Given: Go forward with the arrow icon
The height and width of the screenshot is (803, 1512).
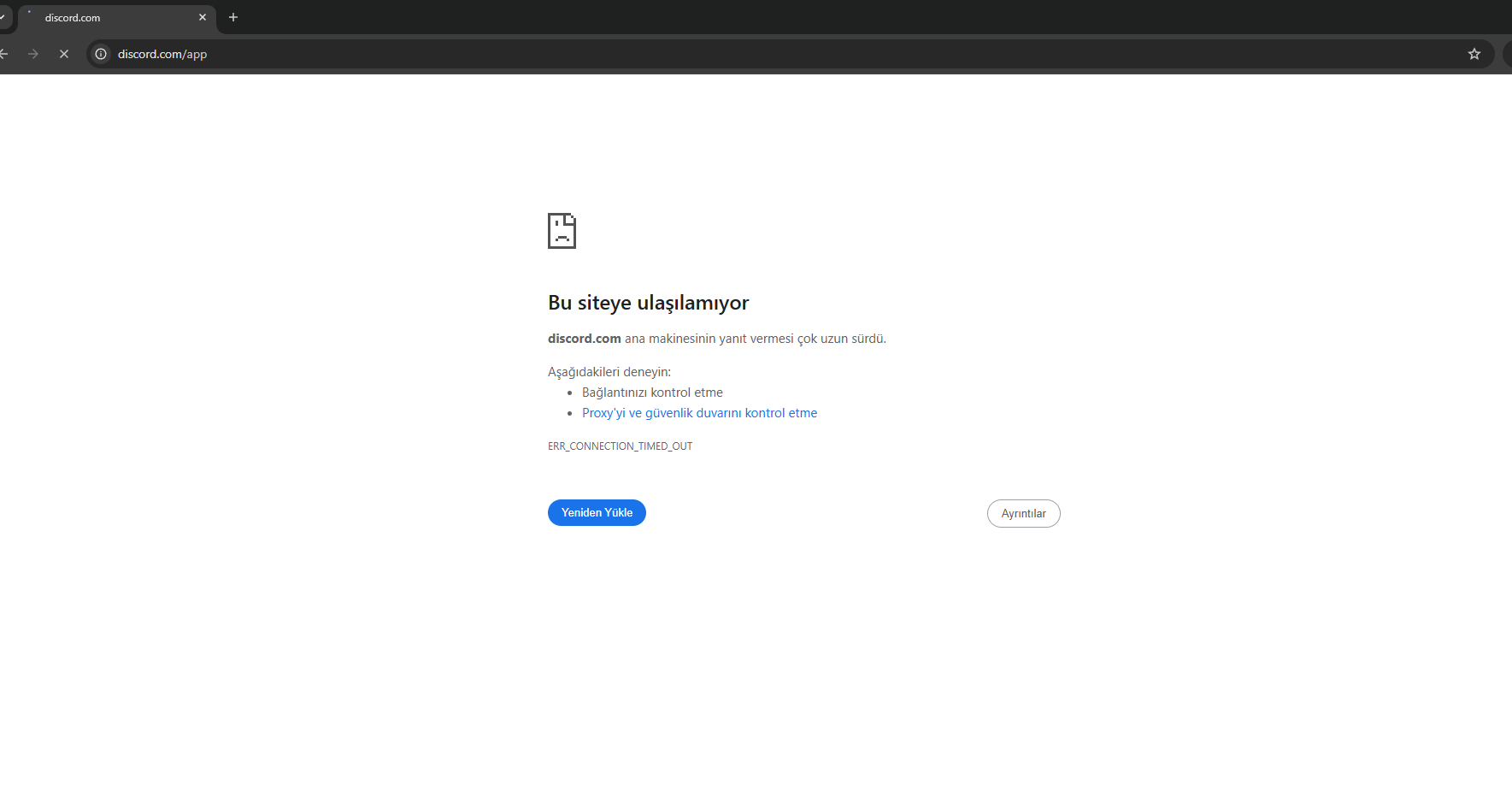Looking at the screenshot, I should (x=33, y=54).
